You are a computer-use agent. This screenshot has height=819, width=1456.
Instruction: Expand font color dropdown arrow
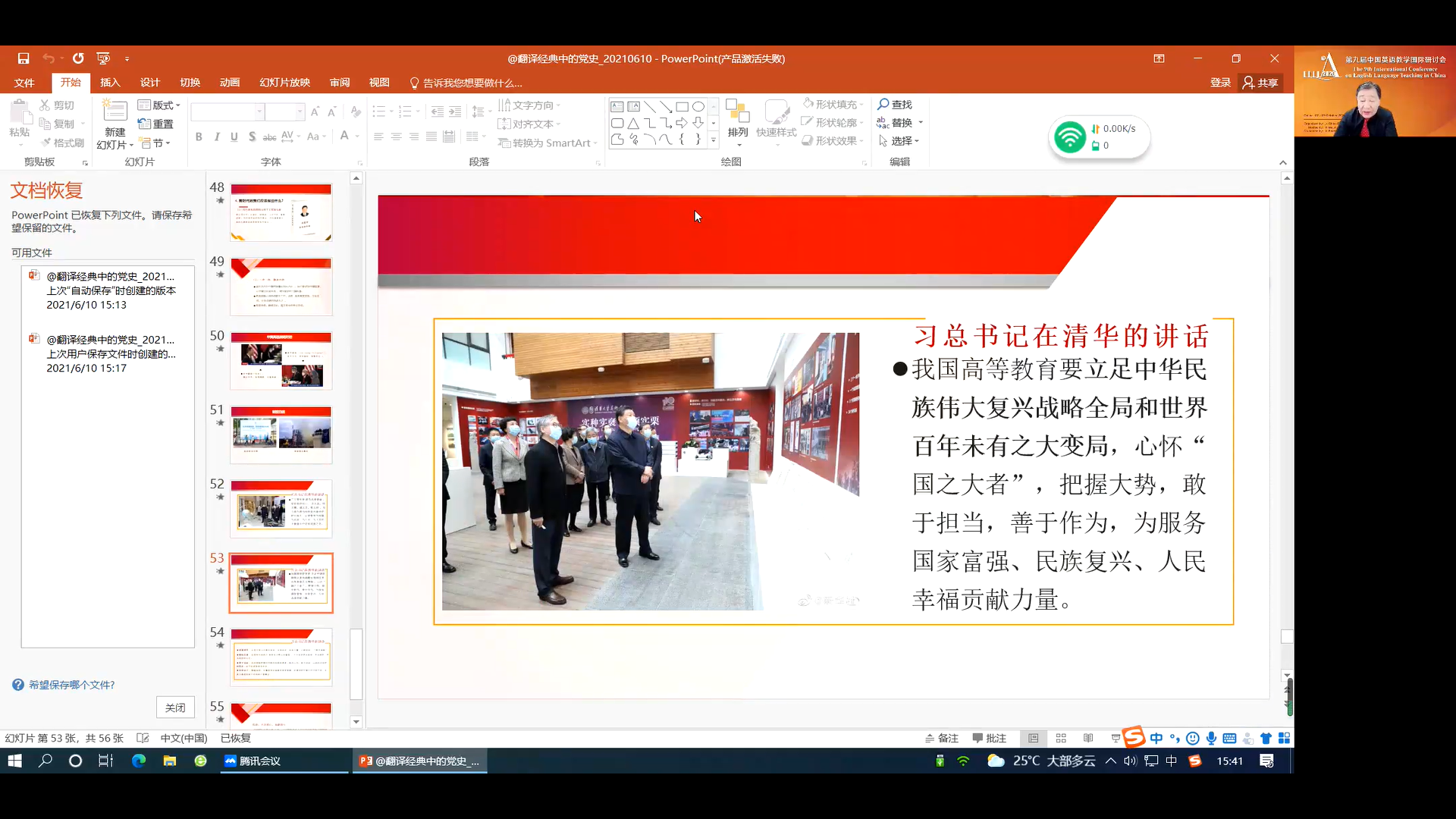(x=356, y=136)
